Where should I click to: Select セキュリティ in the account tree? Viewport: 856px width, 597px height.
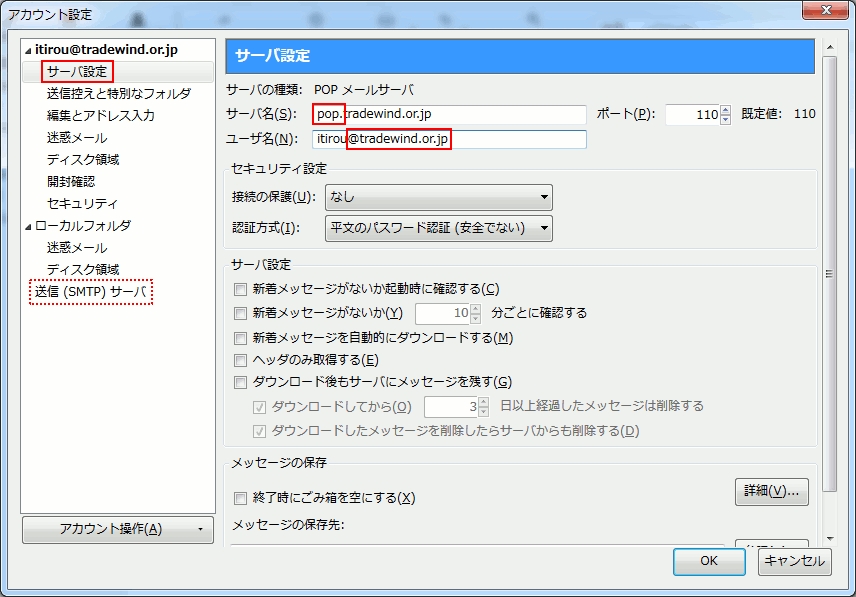pos(82,204)
